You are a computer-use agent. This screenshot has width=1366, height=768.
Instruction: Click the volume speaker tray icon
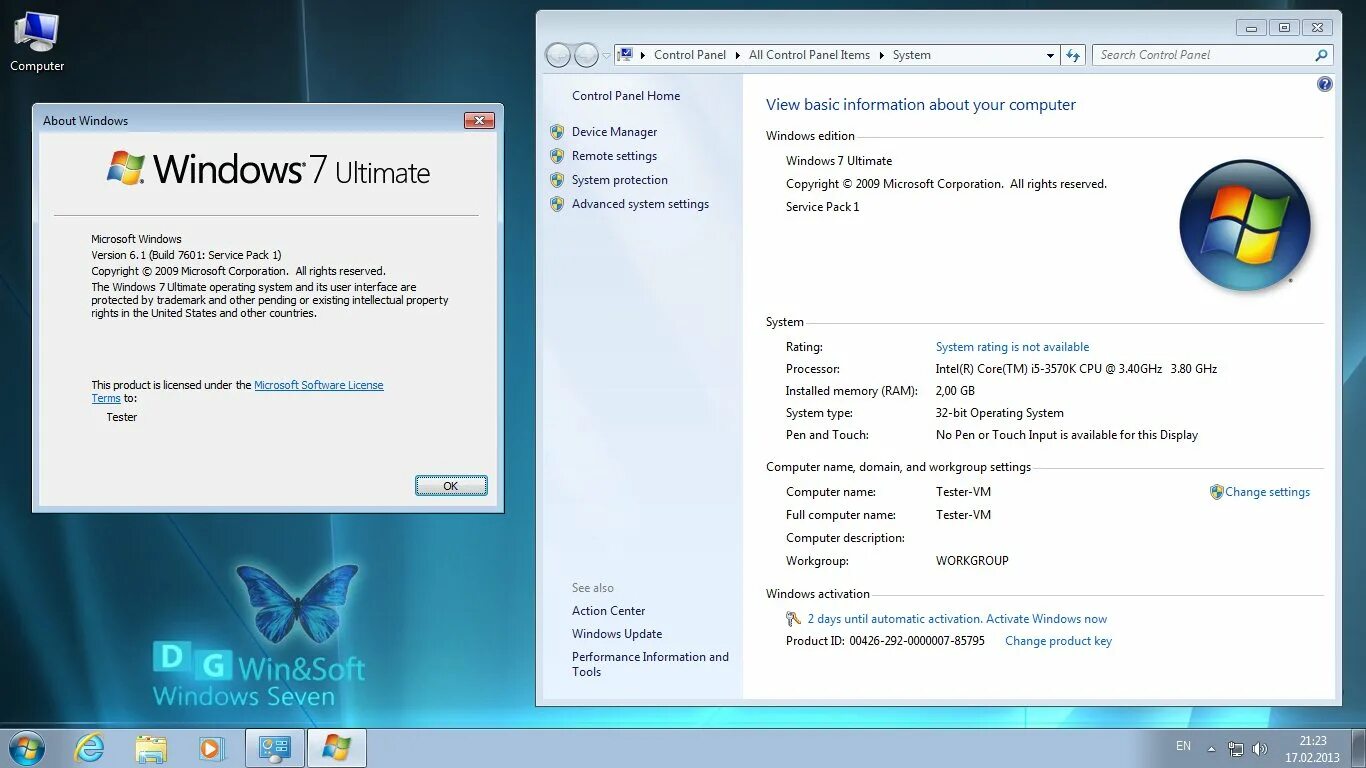tap(1260, 748)
